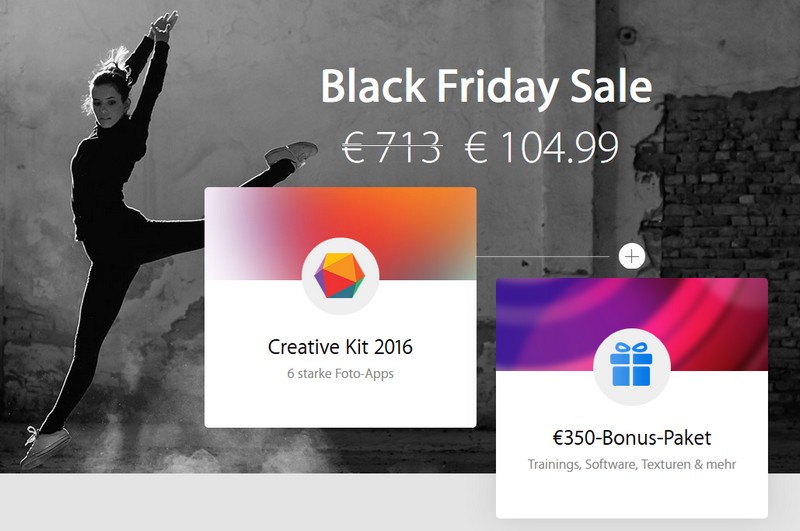The height and width of the screenshot is (531, 800).
Task: Click the Black Friday Sale heading
Action: [486, 87]
